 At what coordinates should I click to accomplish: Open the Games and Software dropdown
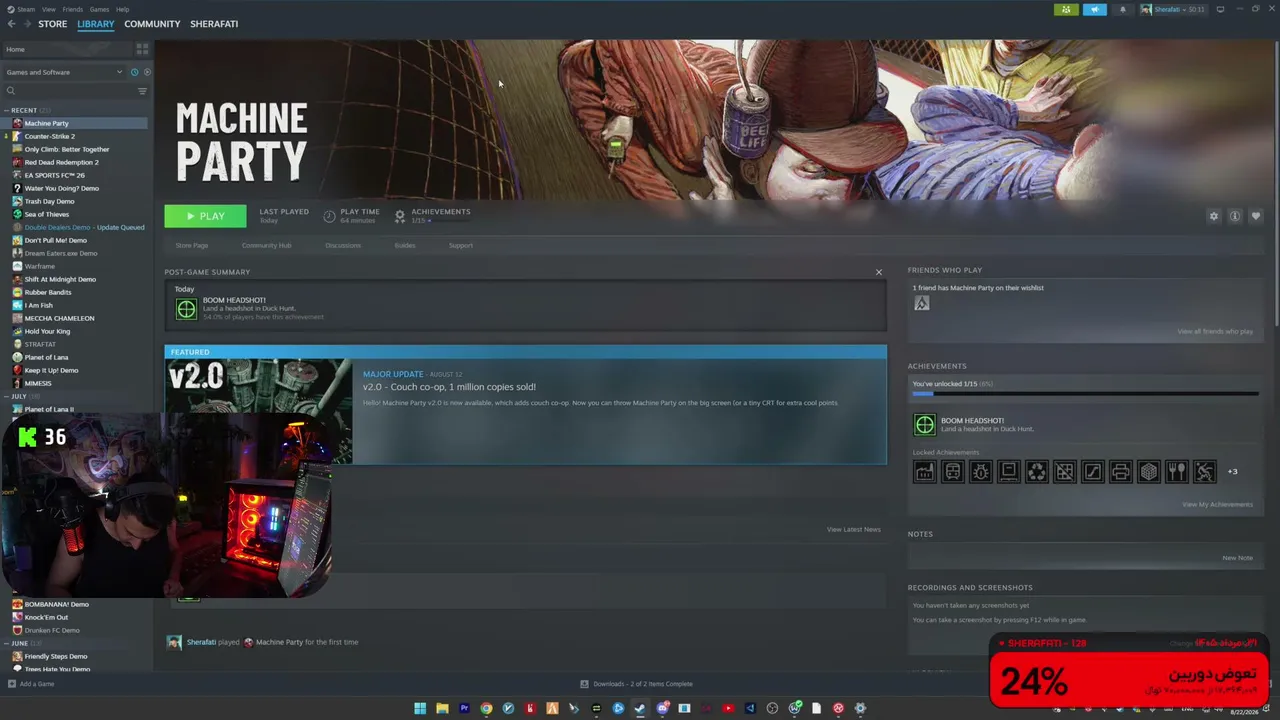[x=63, y=72]
